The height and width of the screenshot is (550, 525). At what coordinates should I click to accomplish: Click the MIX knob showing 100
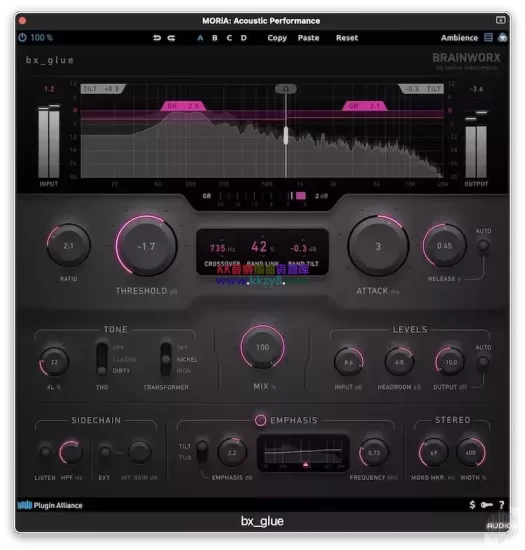[262, 347]
